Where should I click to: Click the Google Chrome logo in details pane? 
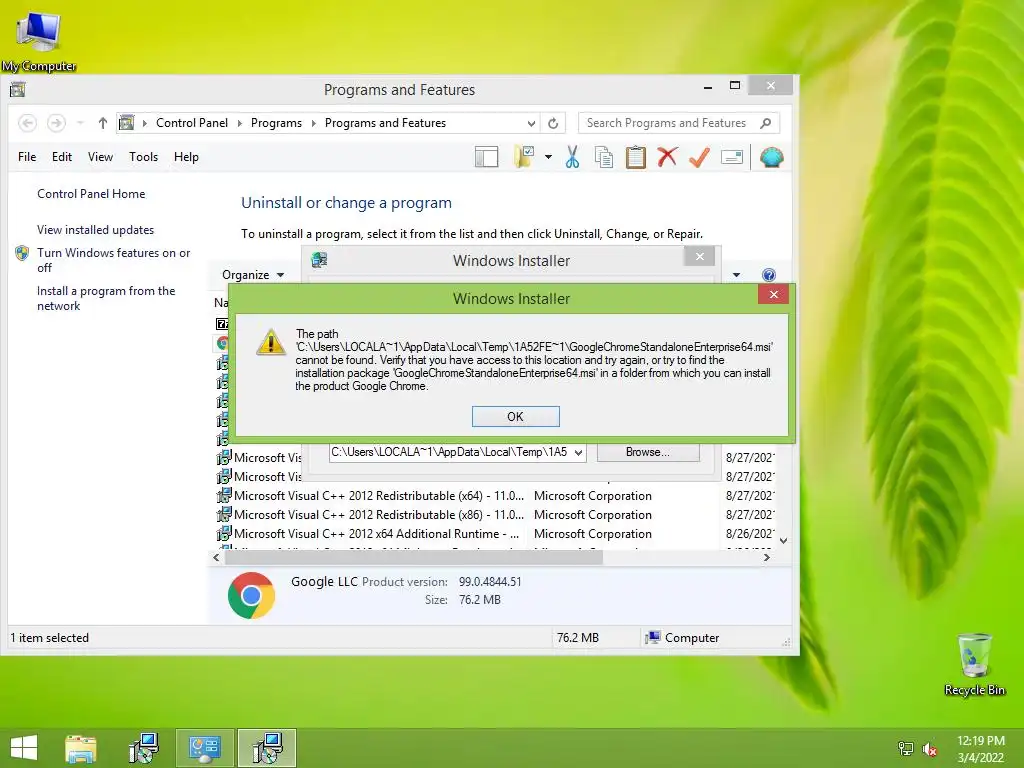click(x=251, y=596)
